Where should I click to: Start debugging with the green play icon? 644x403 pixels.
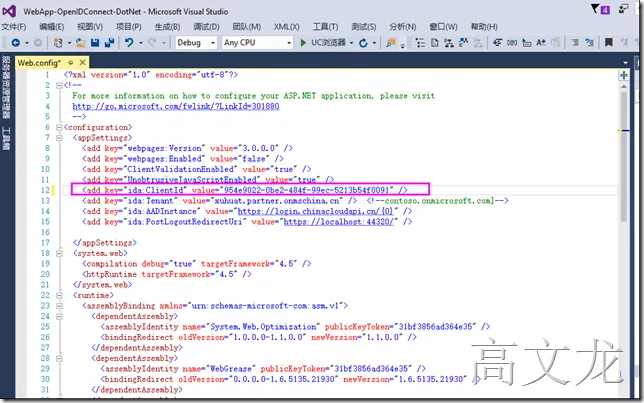tap(303, 43)
